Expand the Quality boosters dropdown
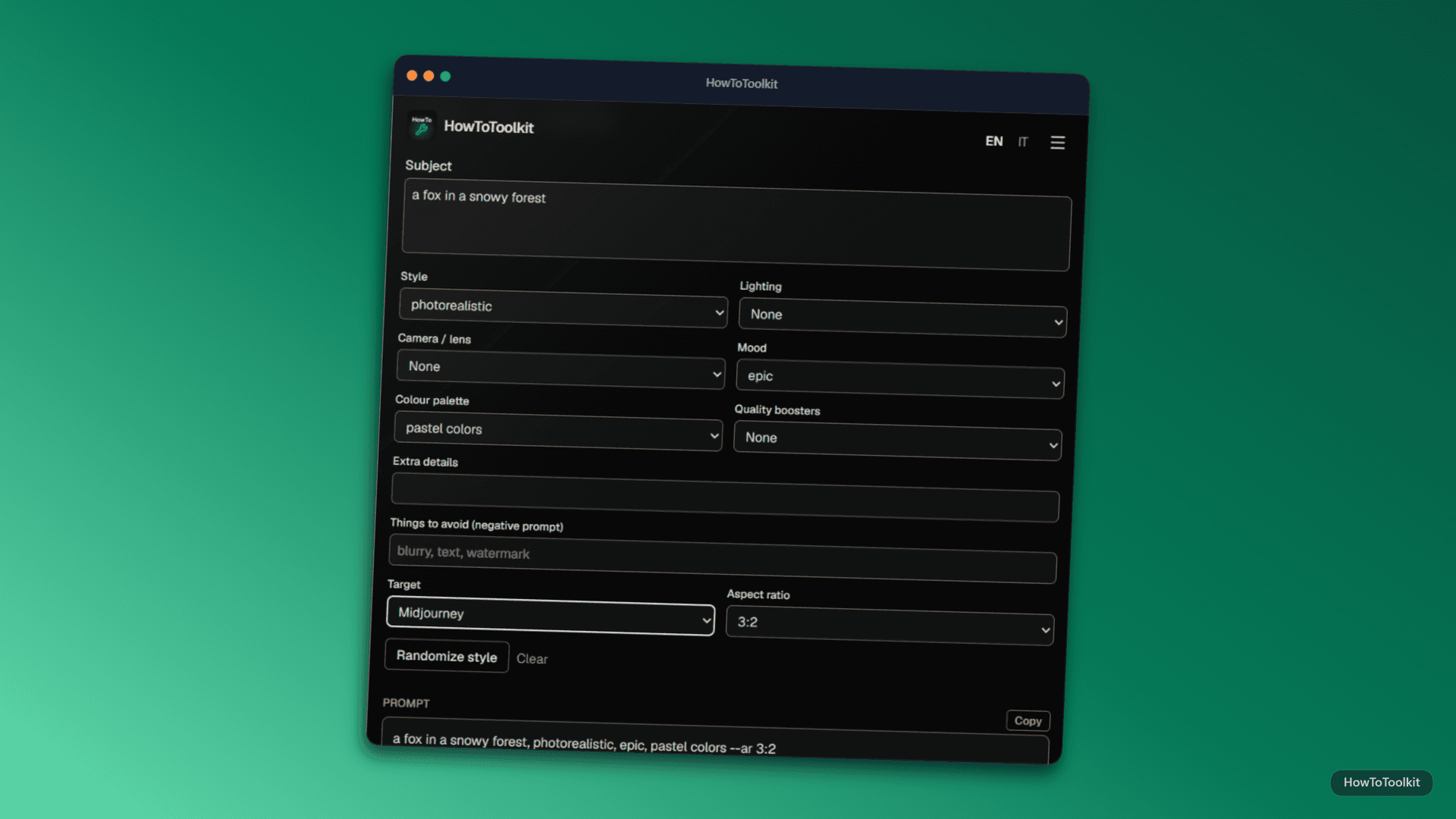The height and width of the screenshot is (819, 1456). point(898,440)
